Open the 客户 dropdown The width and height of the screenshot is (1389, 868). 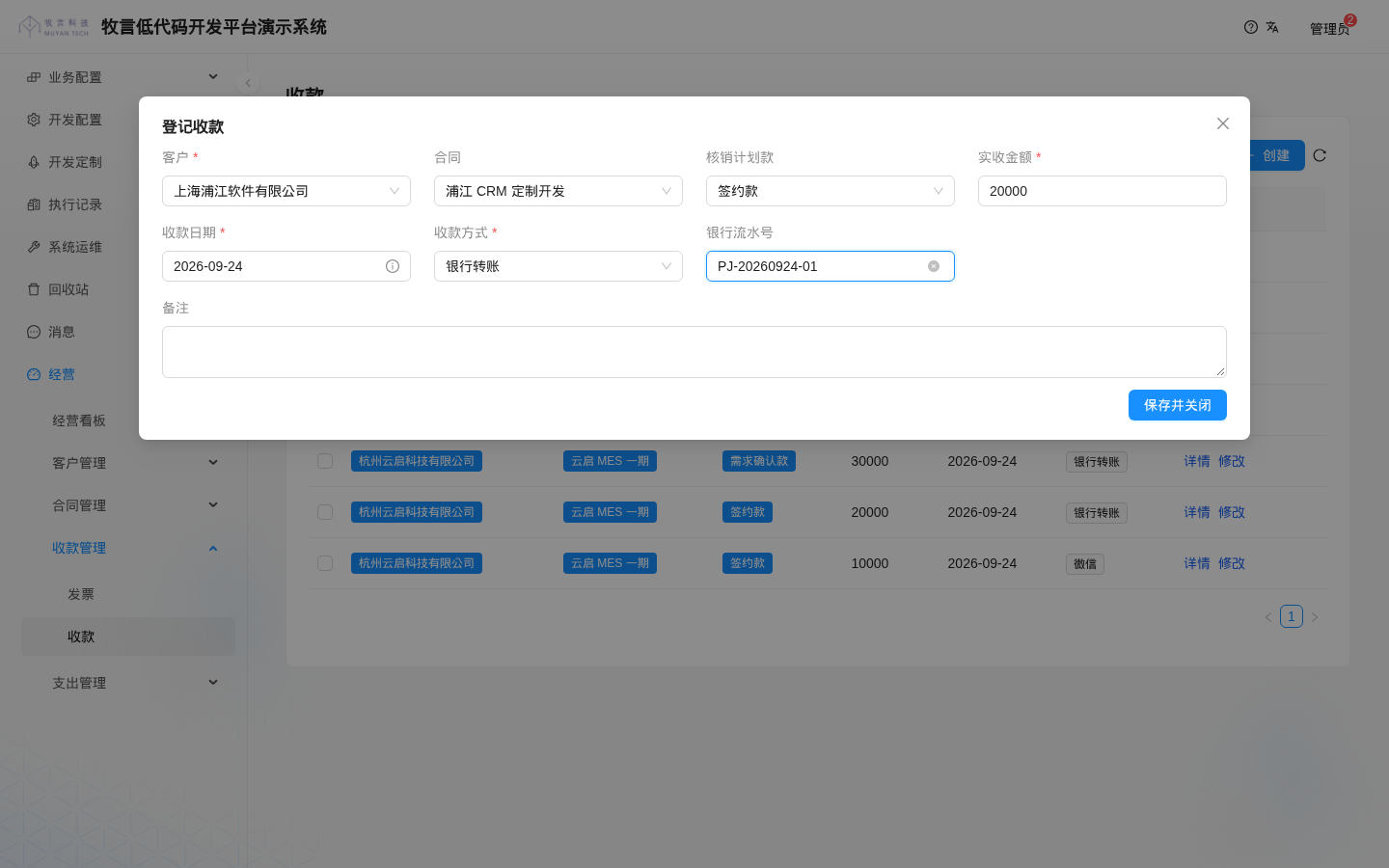click(x=286, y=191)
